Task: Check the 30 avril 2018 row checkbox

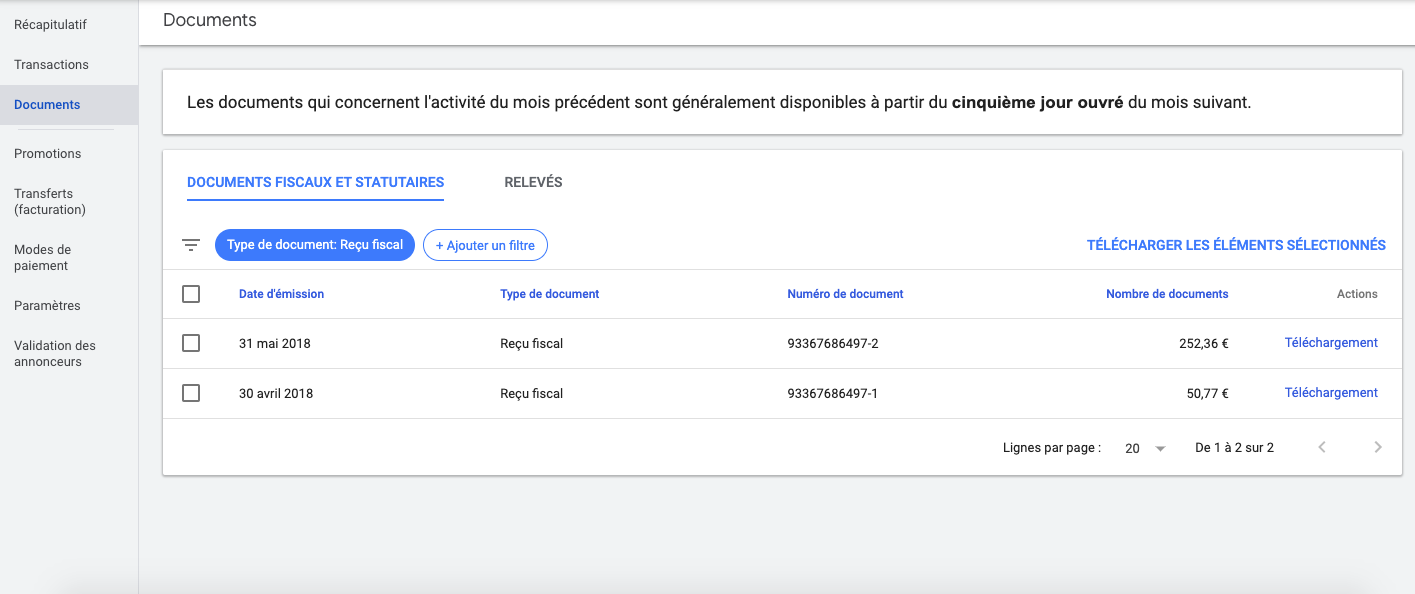Action: coord(191,393)
